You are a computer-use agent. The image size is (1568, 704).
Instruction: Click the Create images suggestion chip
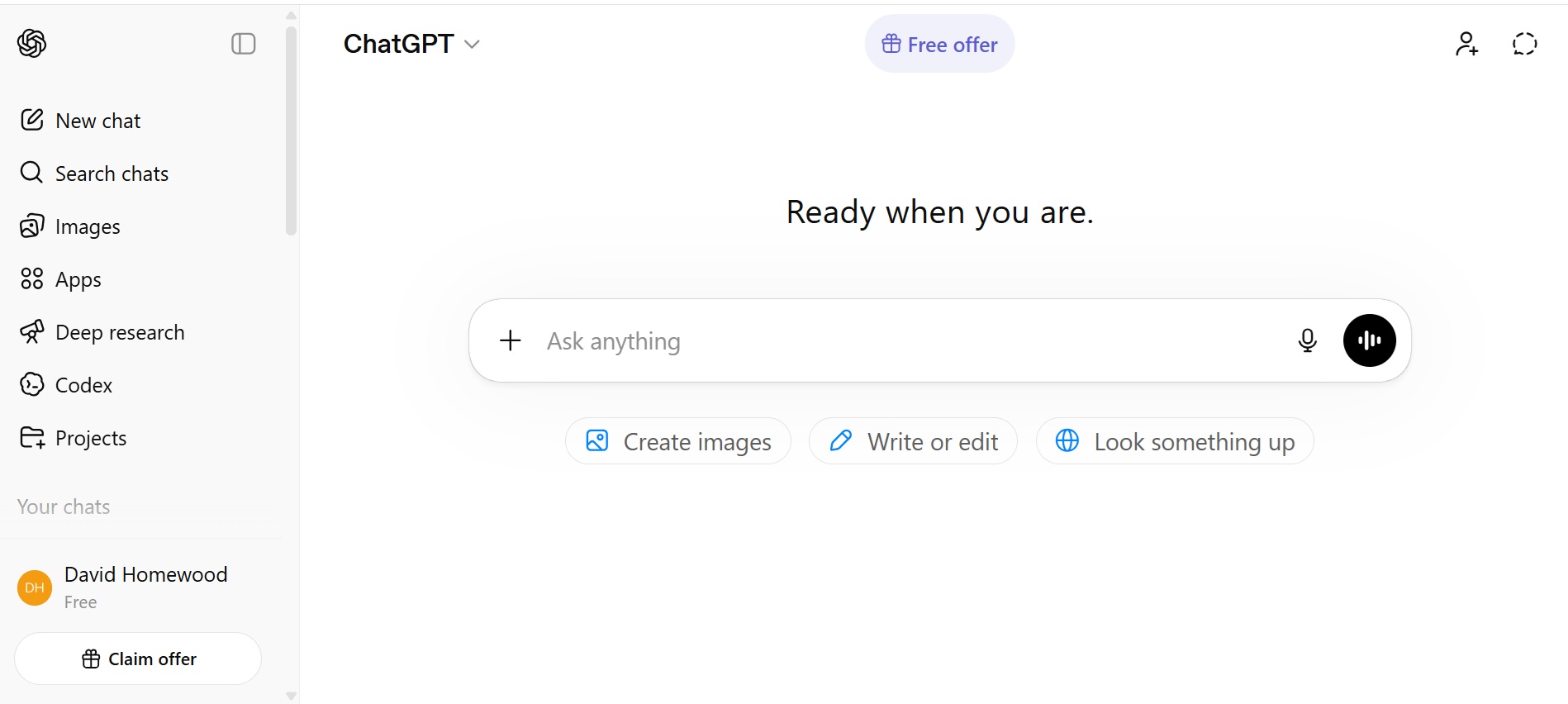point(678,442)
